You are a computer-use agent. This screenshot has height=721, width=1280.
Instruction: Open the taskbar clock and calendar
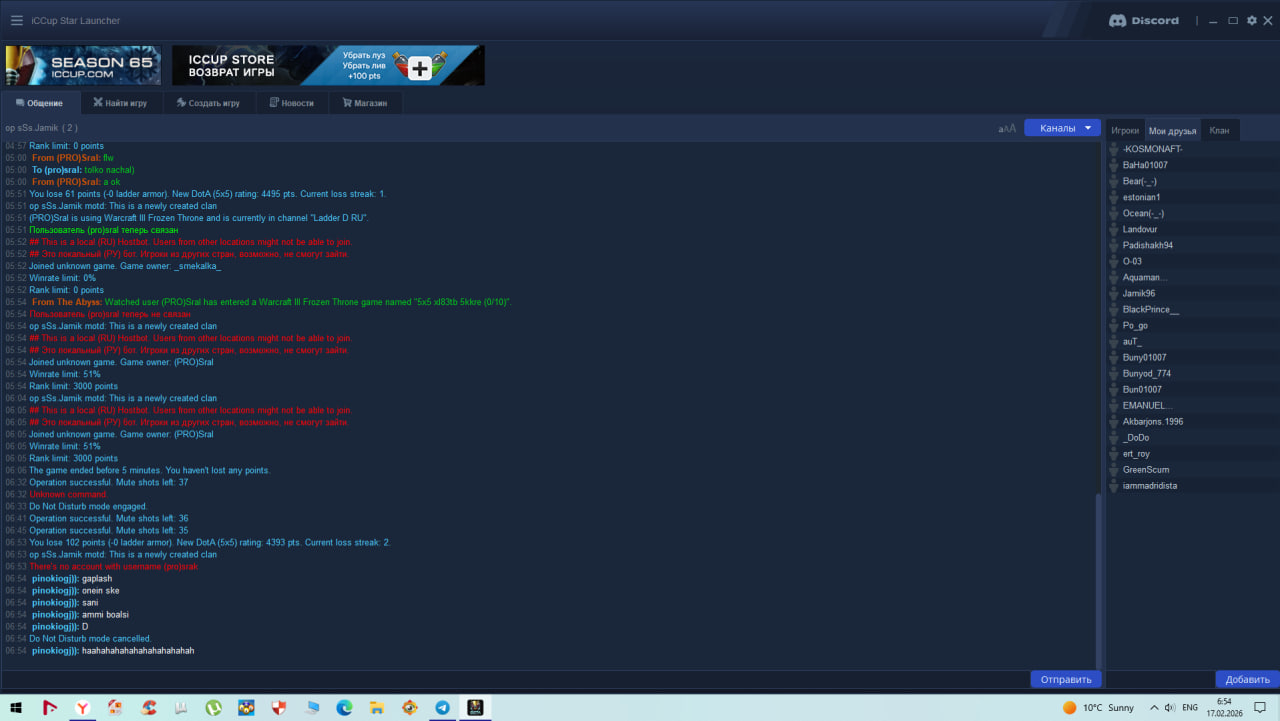(x=1225, y=707)
